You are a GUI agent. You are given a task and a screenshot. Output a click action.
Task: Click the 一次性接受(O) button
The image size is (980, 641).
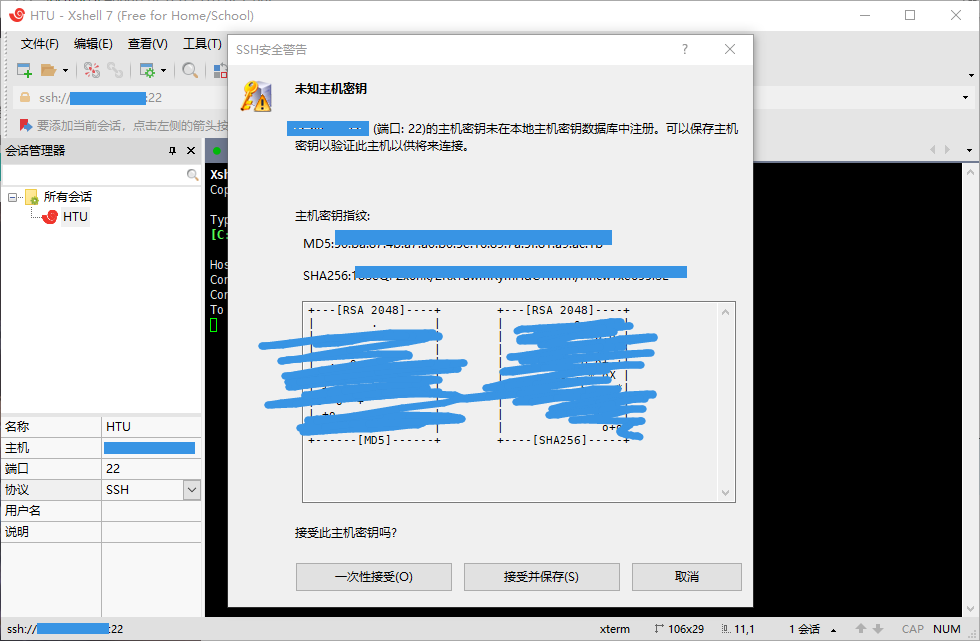point(374,577)
